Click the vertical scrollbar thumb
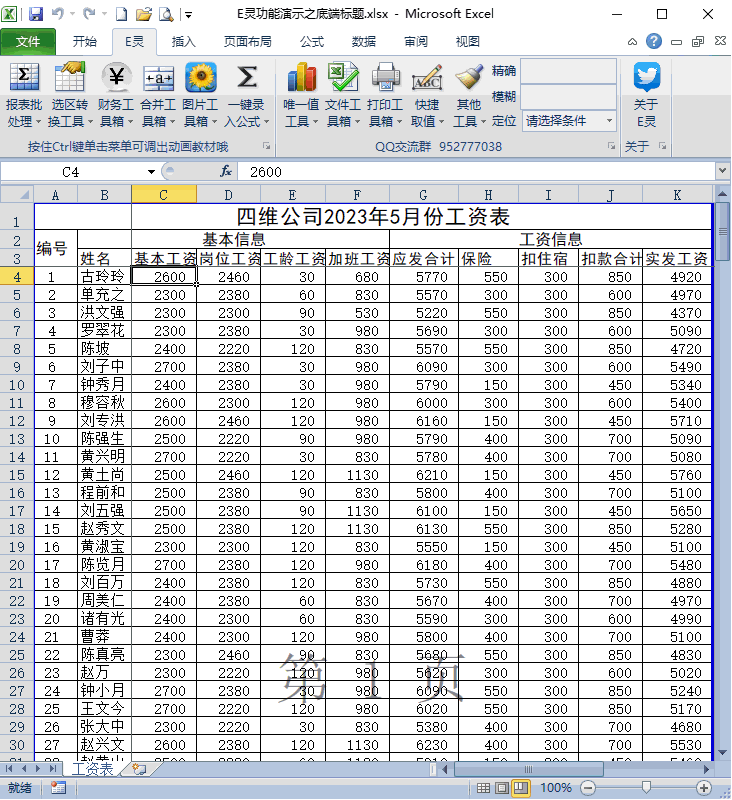Screen dimensions: 732x800 pos(722,232)
